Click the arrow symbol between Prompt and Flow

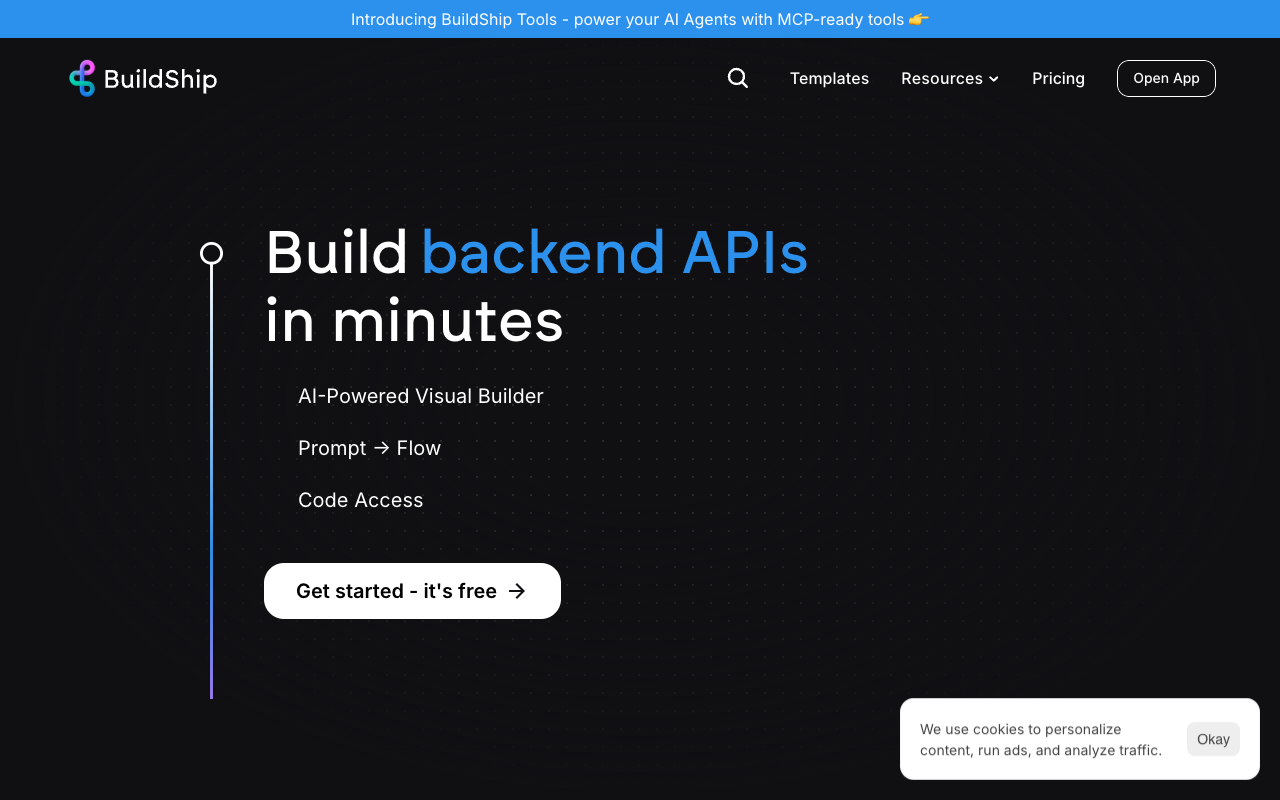(383, 448)
